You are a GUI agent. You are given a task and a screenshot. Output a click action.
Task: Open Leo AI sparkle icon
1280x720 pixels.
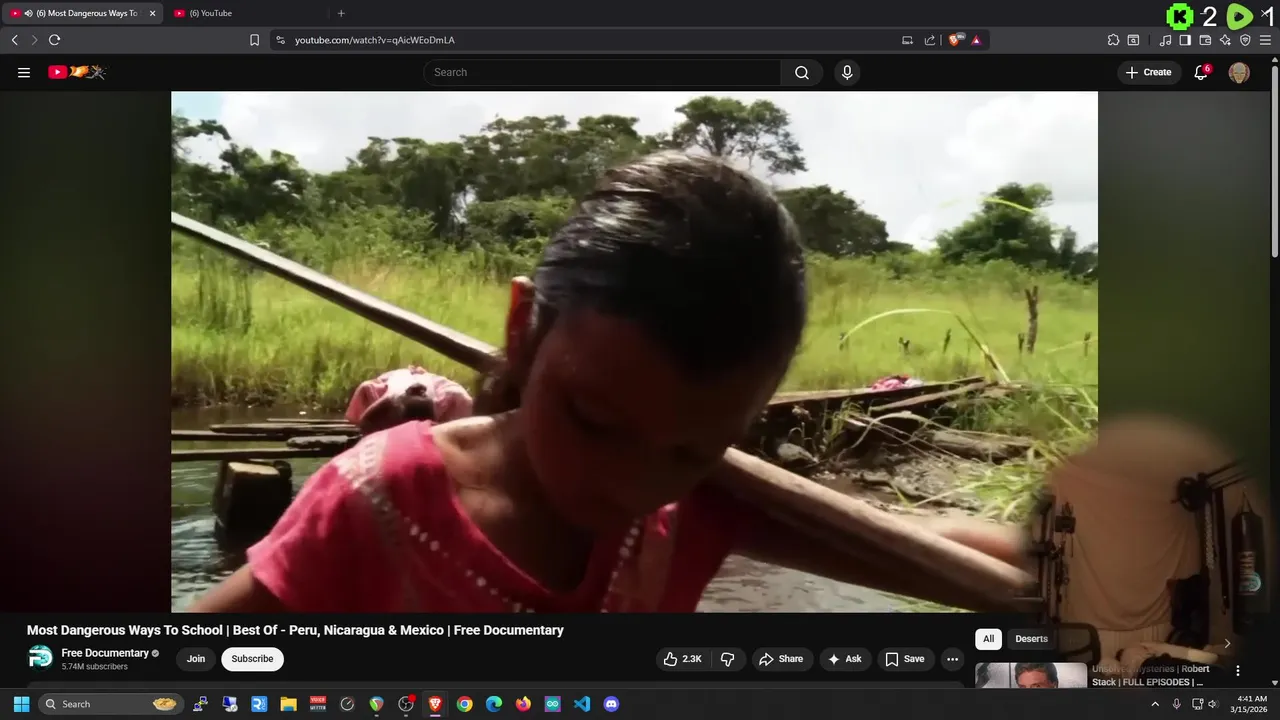tap(1225, 40)
